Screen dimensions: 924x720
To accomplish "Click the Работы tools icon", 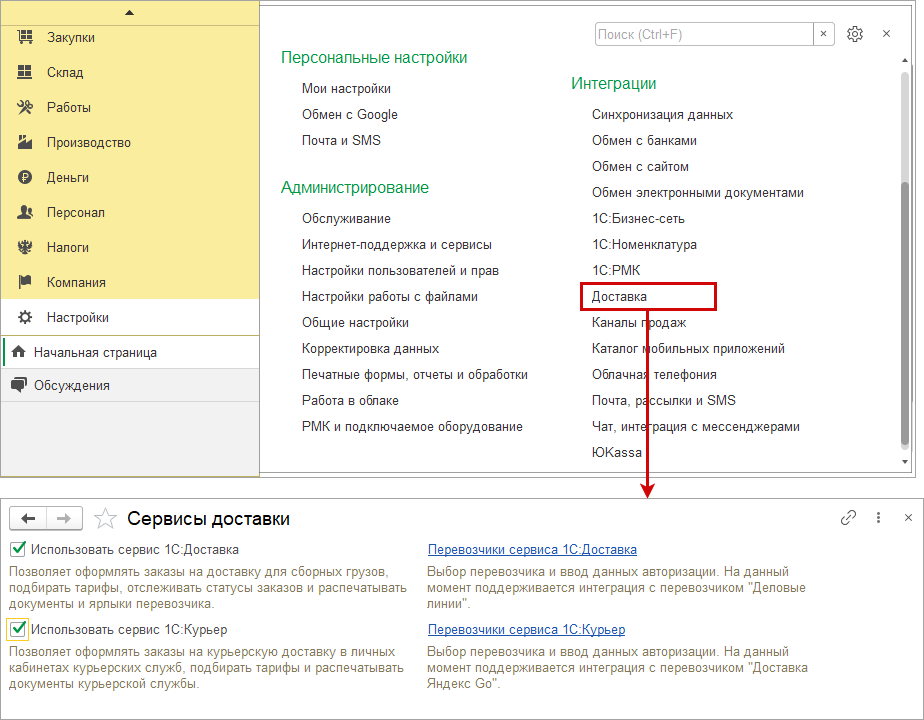I will (x=25, y=107).
